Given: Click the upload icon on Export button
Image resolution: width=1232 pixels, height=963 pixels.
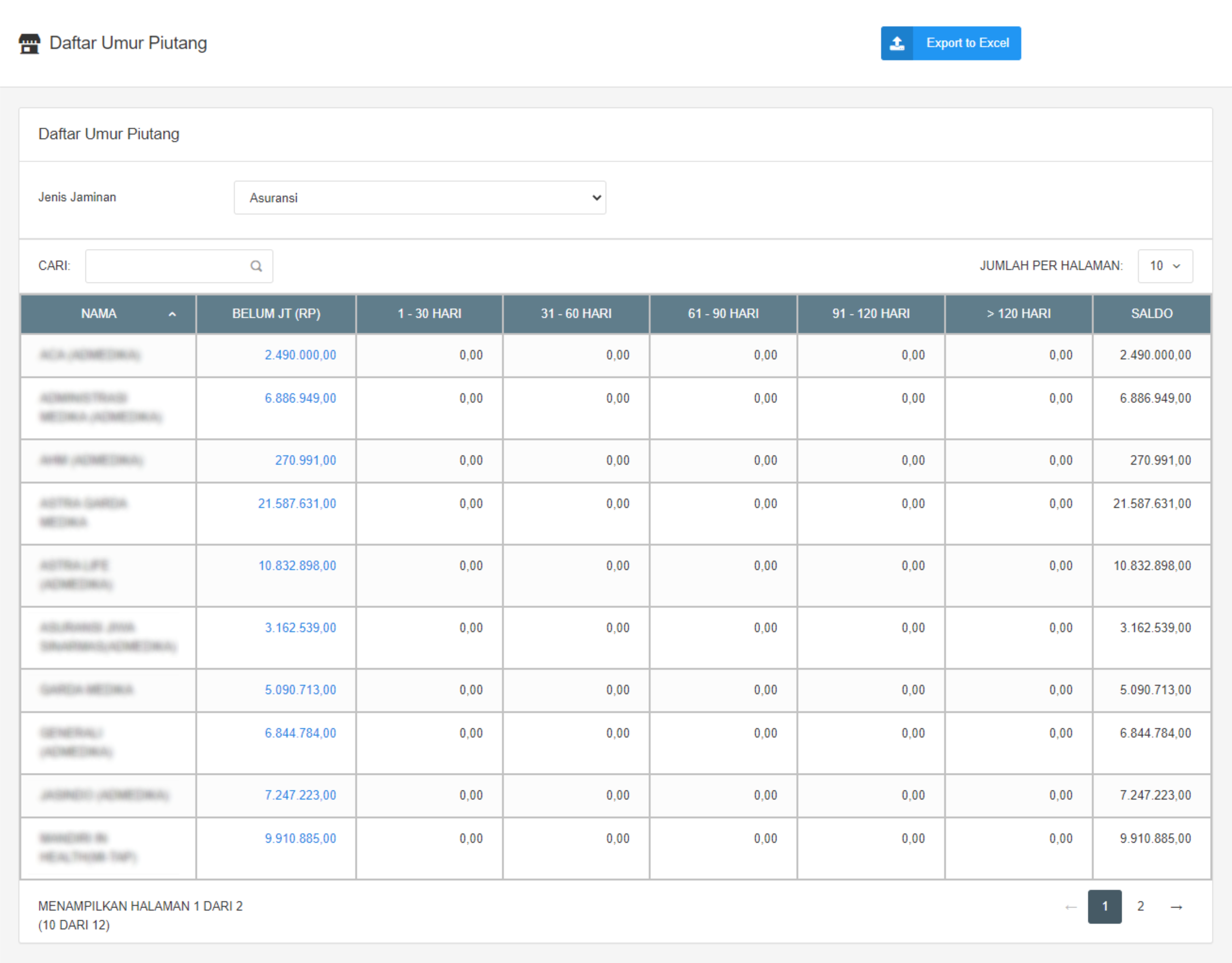Looking at the screenshot, I should coord(897,43).
